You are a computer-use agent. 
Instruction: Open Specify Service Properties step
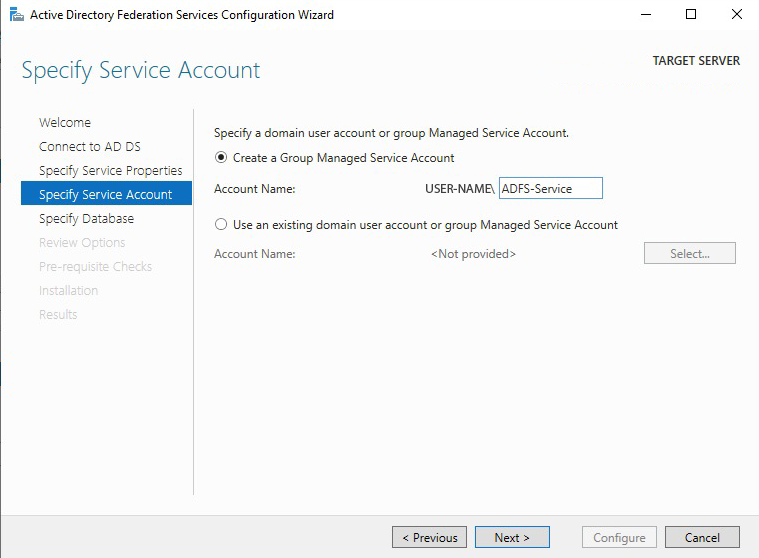pyautogui.click(x=110, y=171)
